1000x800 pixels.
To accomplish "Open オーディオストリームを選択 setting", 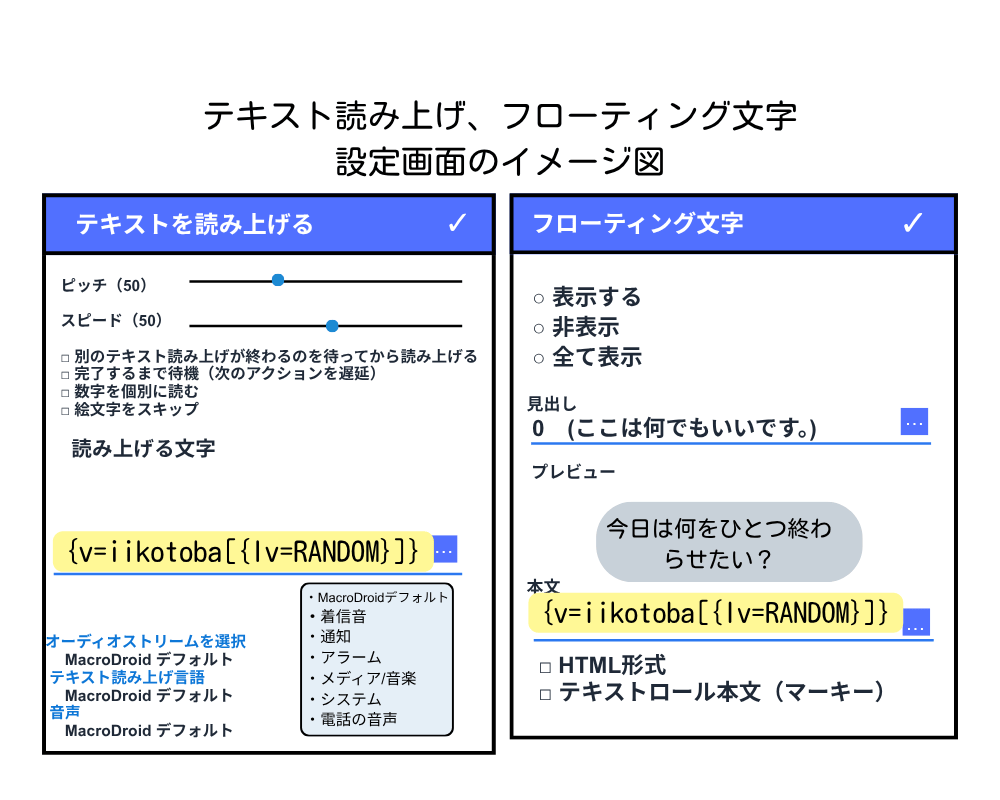I will point(146,641).
